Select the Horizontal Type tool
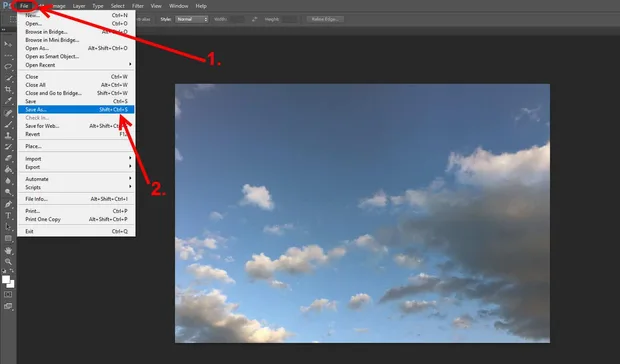 pos(8,216)
